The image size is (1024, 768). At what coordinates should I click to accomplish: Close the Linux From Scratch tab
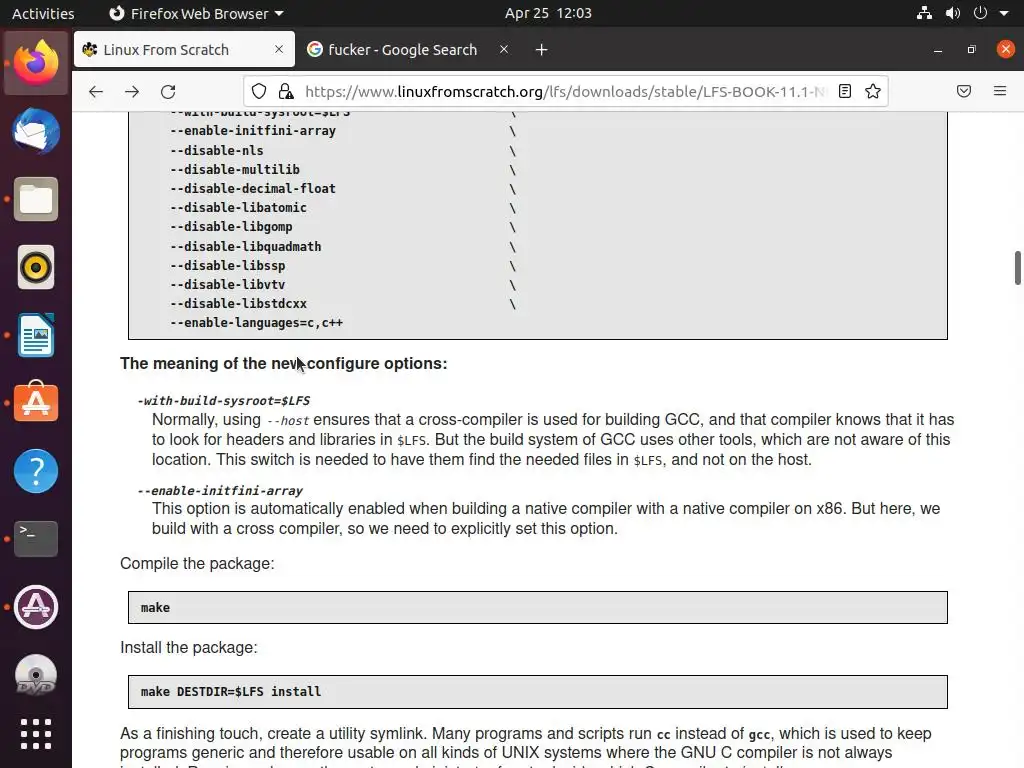pyautogui.click(x=279, y=49)
